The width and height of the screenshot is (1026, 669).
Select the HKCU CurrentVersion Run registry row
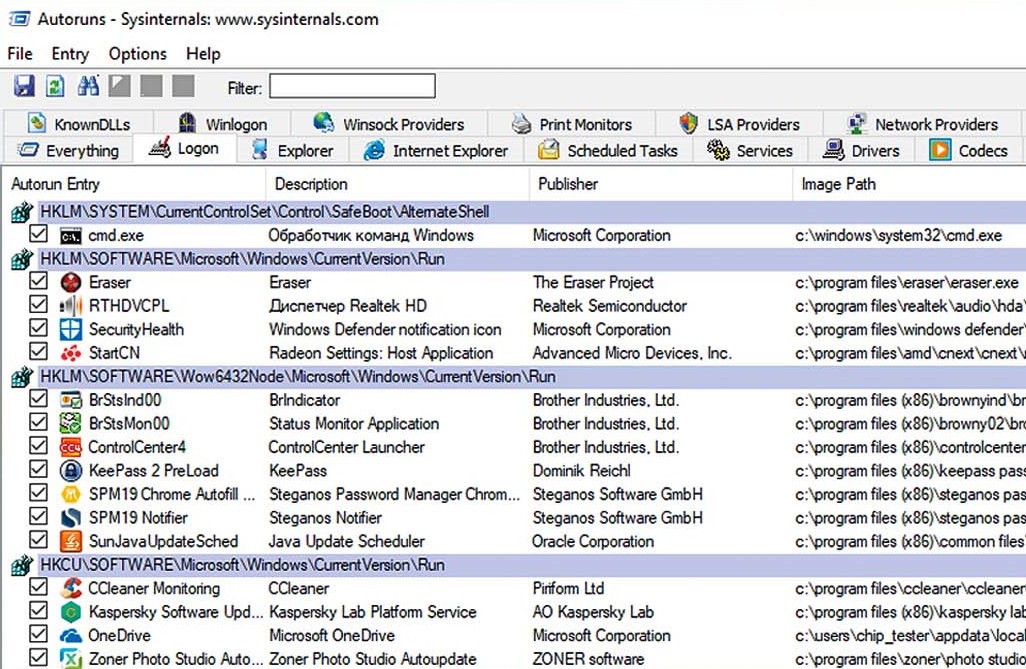[242, 565]
